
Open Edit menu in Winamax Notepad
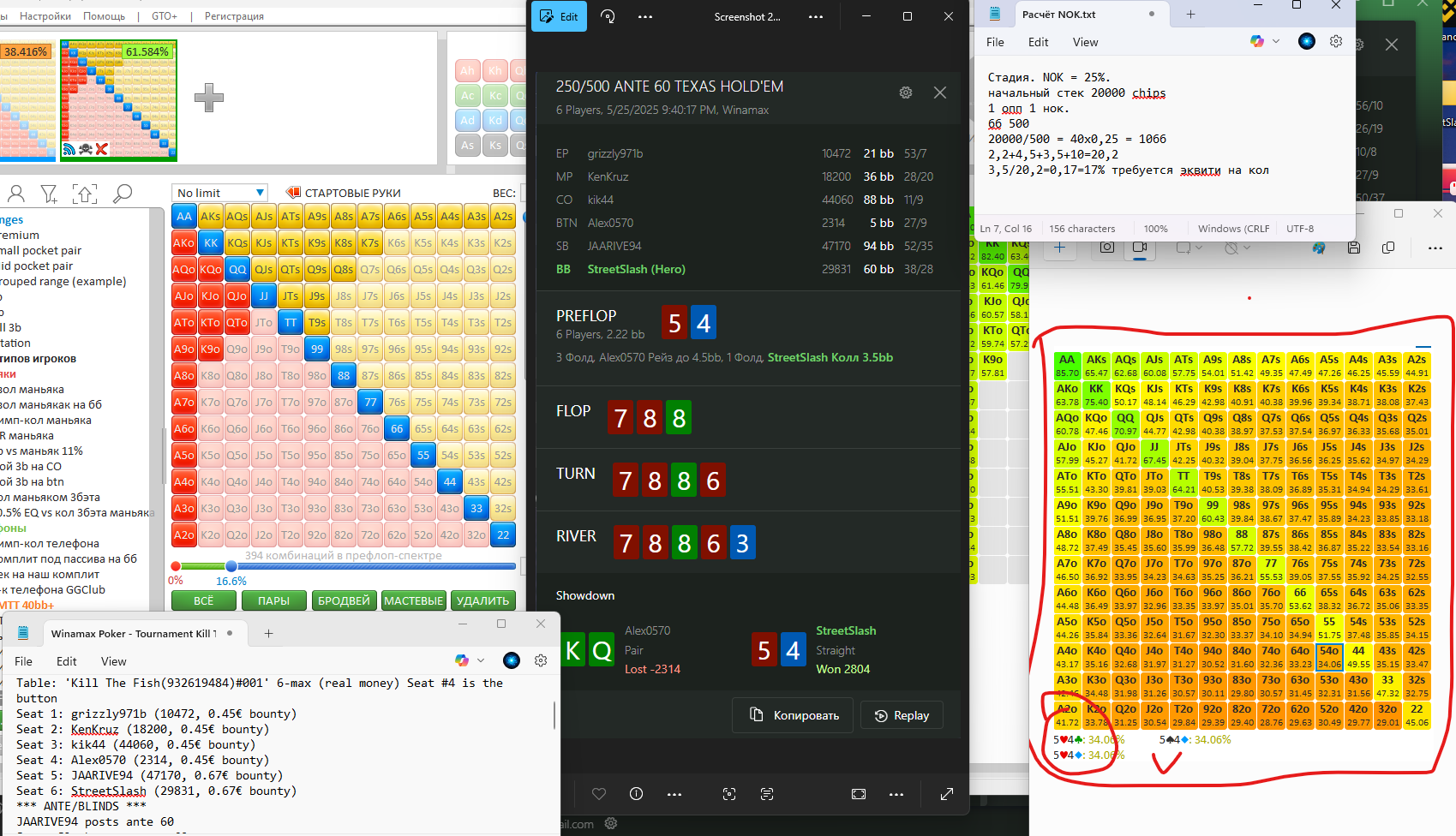point(67,661)
